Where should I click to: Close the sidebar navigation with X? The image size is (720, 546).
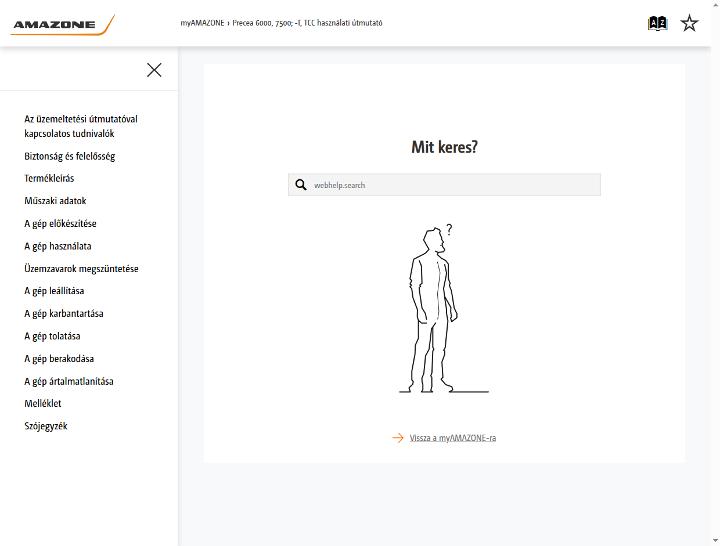coord(154,70)
